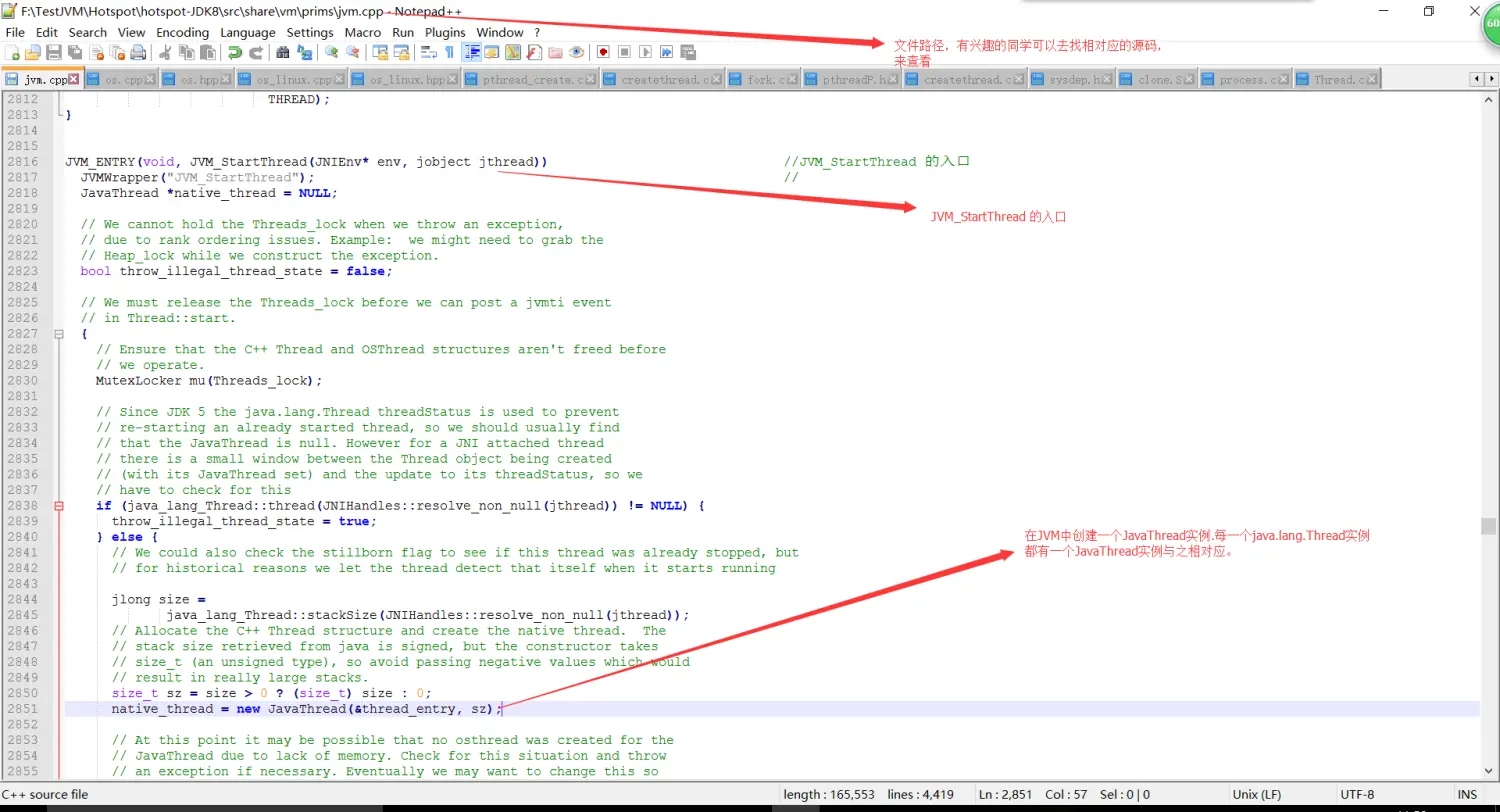Click the Unix (LF) status bar entry
Image resolution: width=1500 pixels, height=812 pixels.
(1258, 794)
